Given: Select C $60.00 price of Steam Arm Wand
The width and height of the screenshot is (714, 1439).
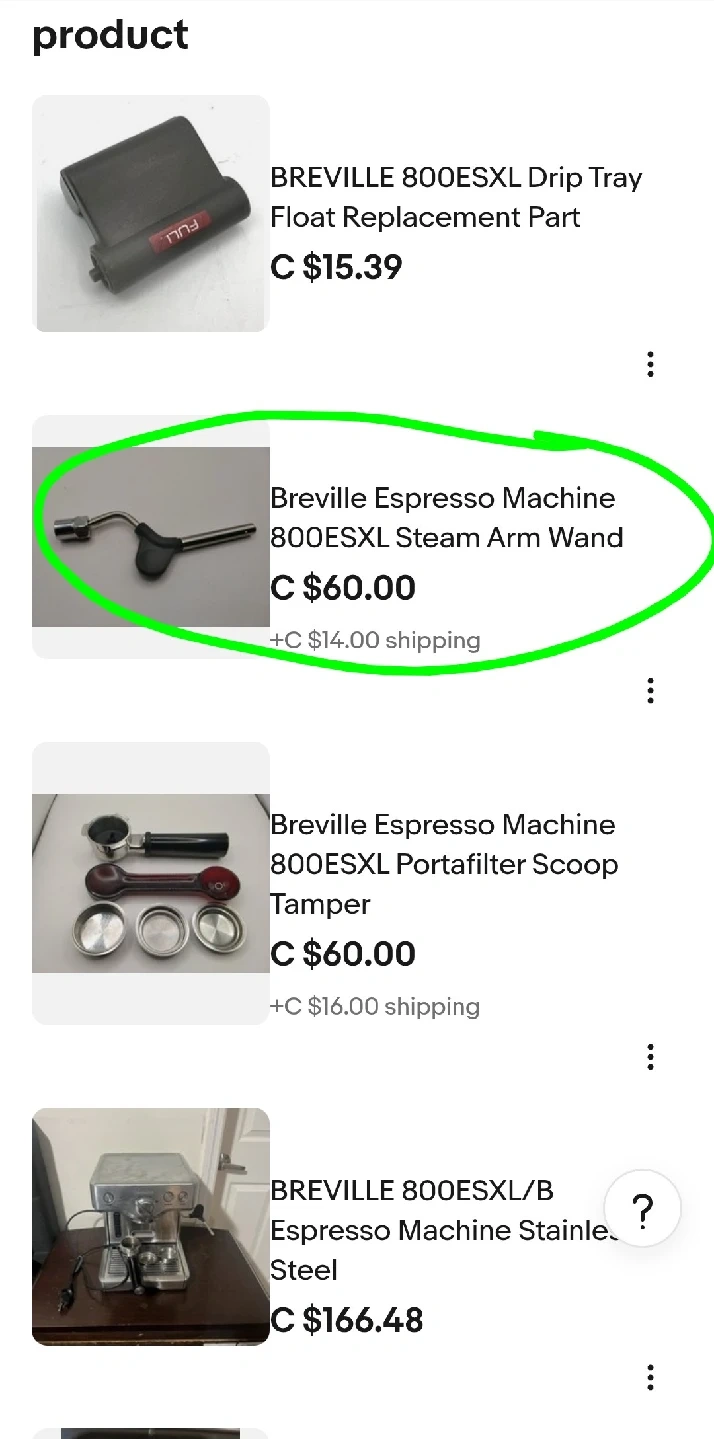Looking at the screenshot, I should click(343, 587).
